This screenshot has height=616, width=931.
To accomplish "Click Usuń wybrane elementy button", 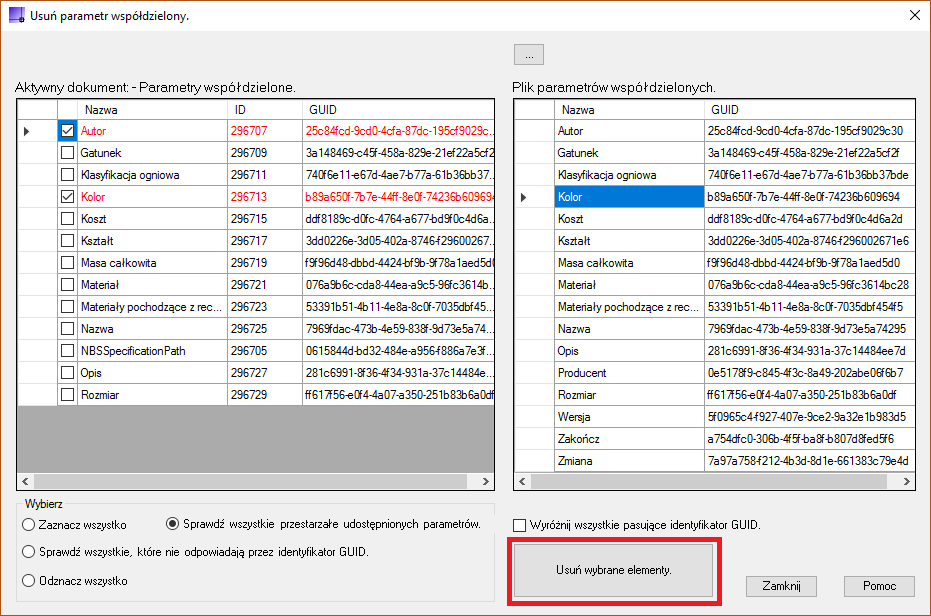I will (613, 570).
